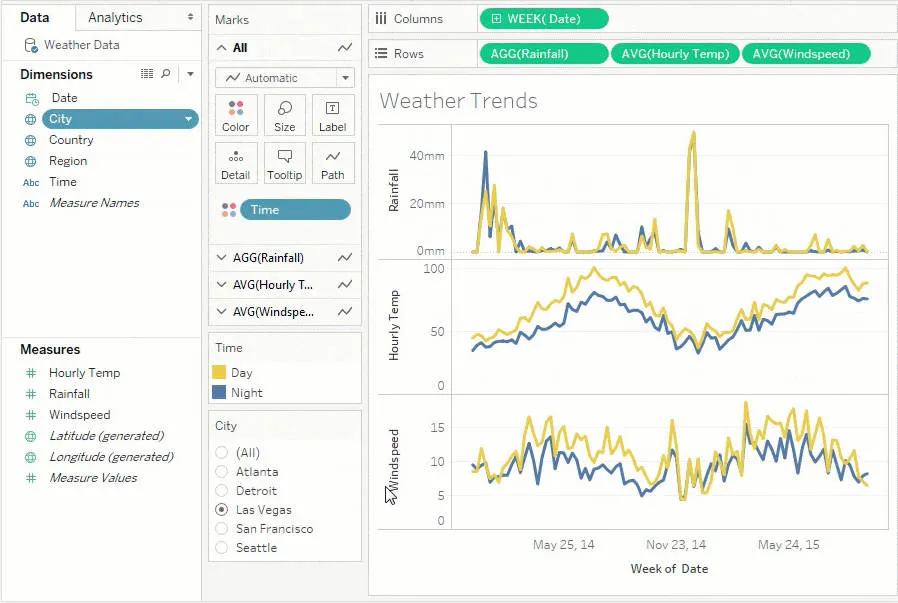Open the Detail mark card
898x603 pixels.
(x=236, y=164)
